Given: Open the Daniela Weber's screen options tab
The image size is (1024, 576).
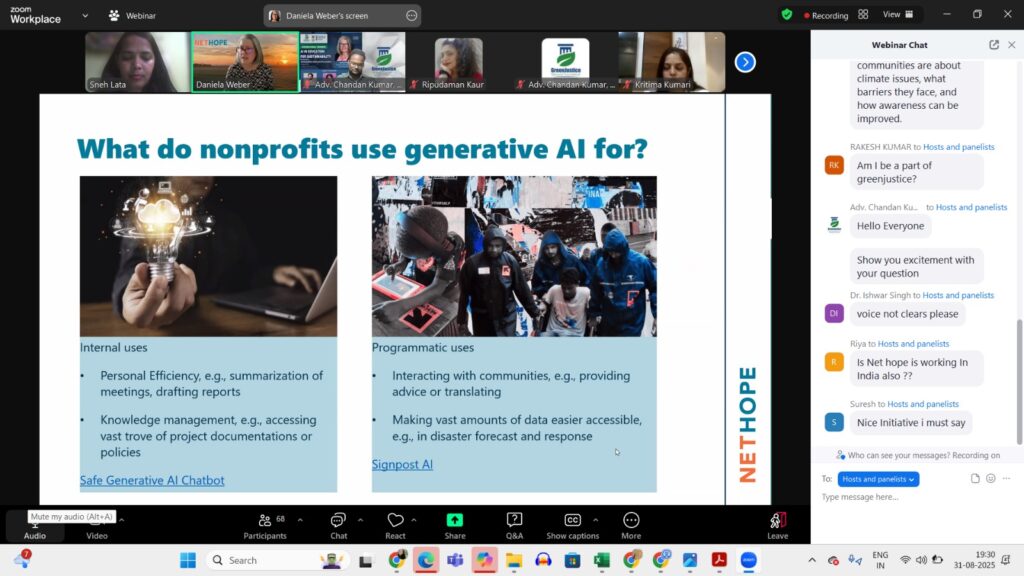Looking at the screenshot, I should 412,16.
